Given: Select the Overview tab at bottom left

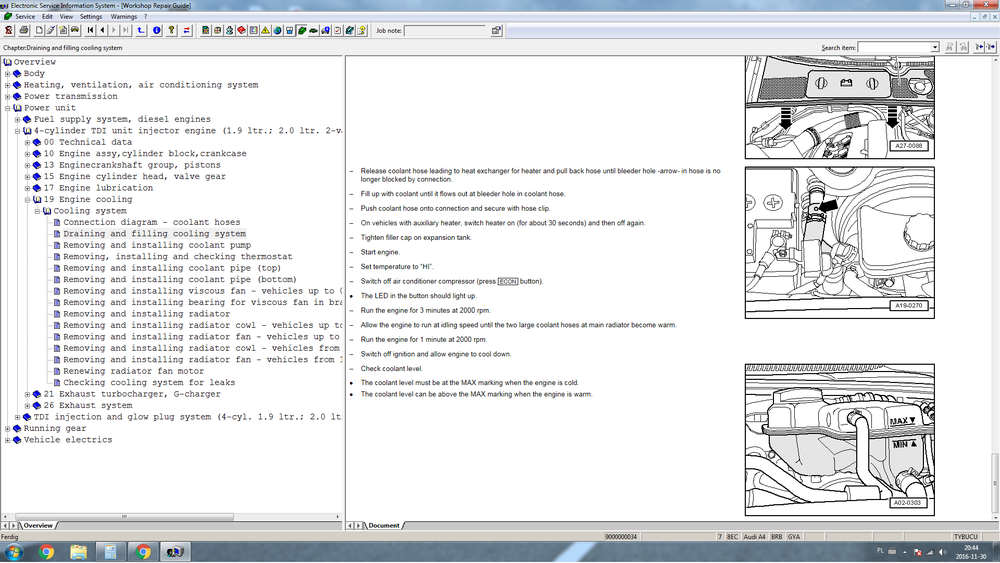Looking at the screenshot, I should pyautogui.click(x=38, y=525).
